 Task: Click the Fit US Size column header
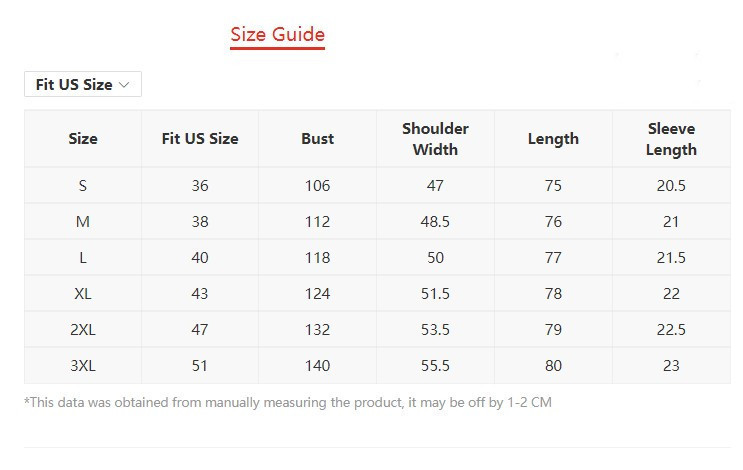(x=200, y=139)
